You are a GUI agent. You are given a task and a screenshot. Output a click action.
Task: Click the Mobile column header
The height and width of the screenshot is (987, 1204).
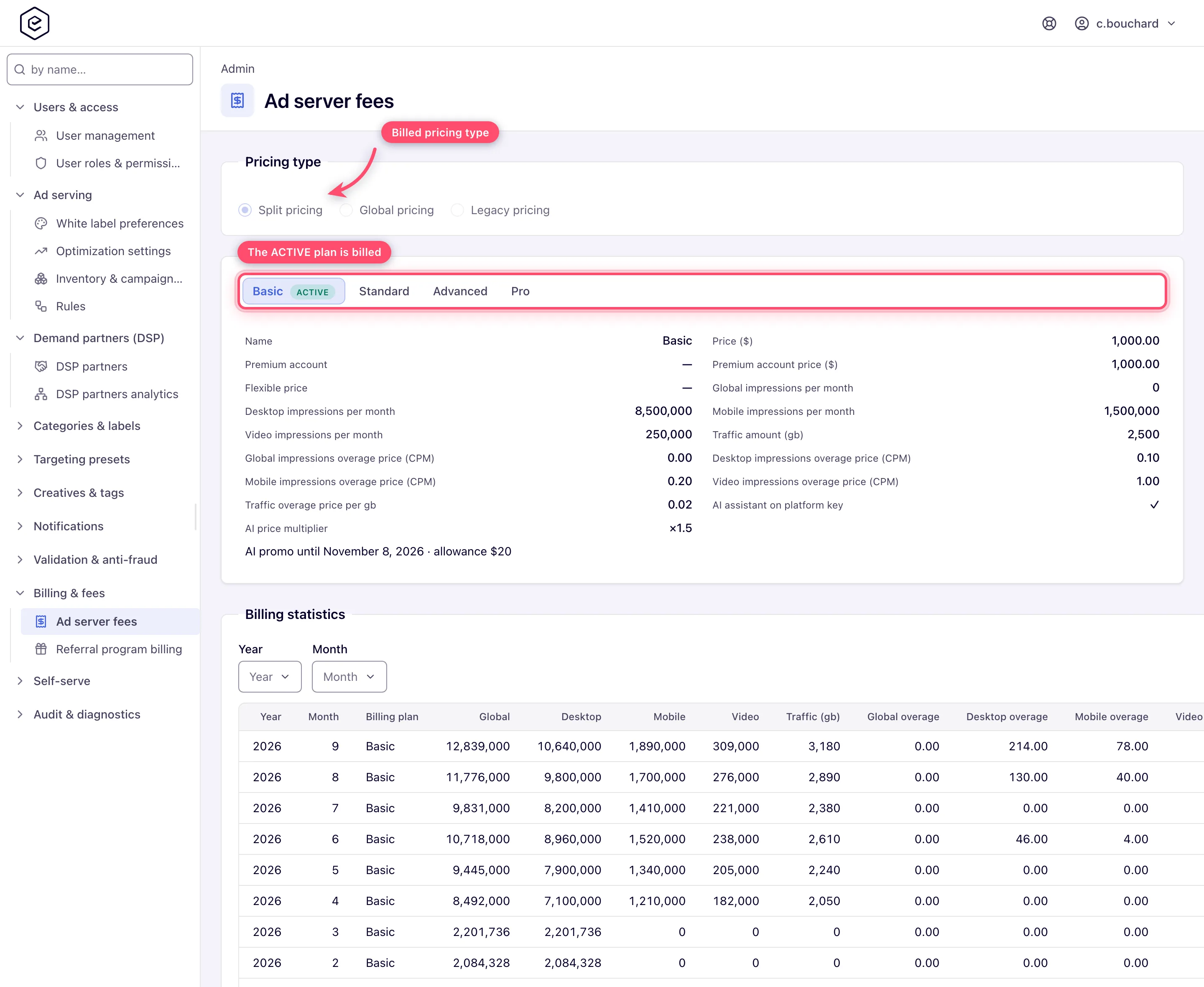click(669, 716)
